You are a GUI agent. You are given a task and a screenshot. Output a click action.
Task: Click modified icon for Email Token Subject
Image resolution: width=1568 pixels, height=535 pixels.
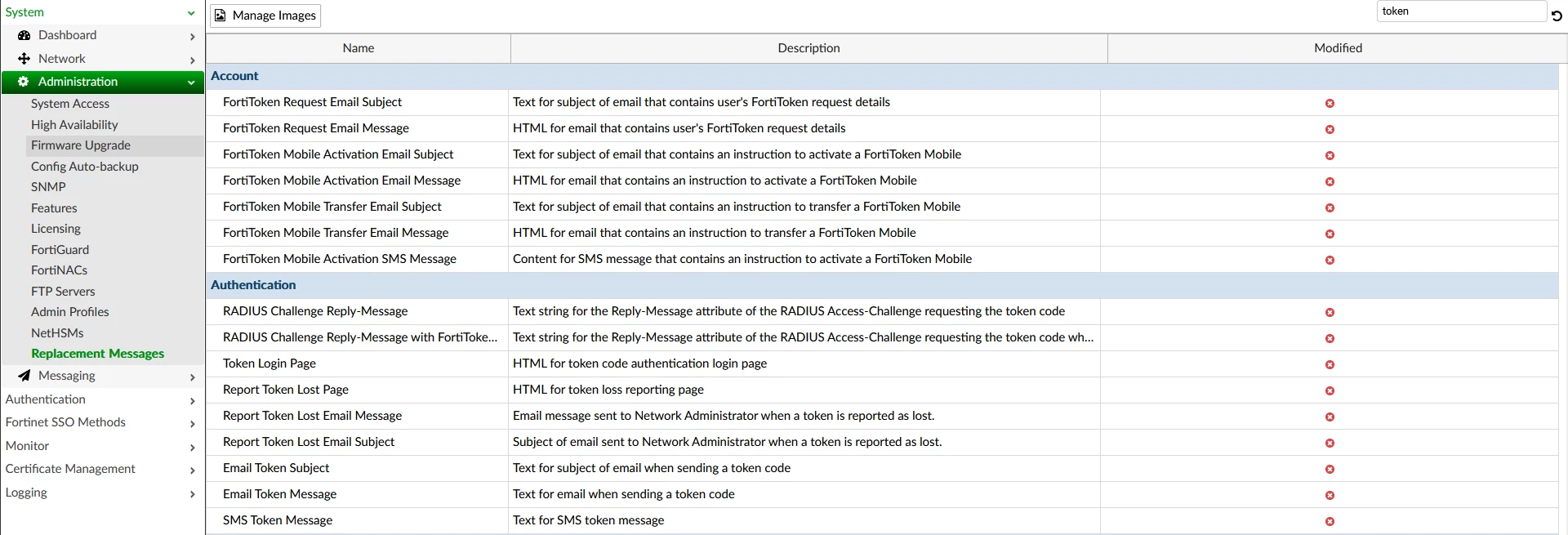(x=1330, y=469)
